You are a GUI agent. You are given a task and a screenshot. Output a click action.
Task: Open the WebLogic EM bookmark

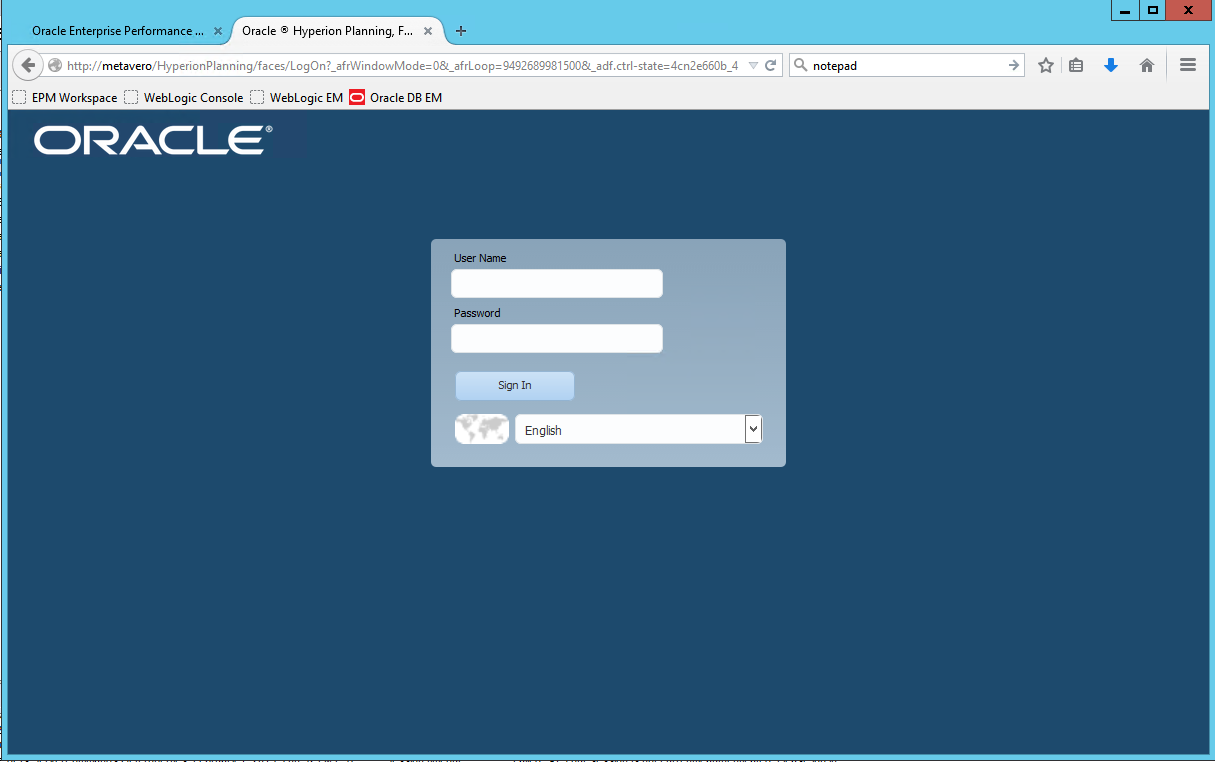pos(297,97)
